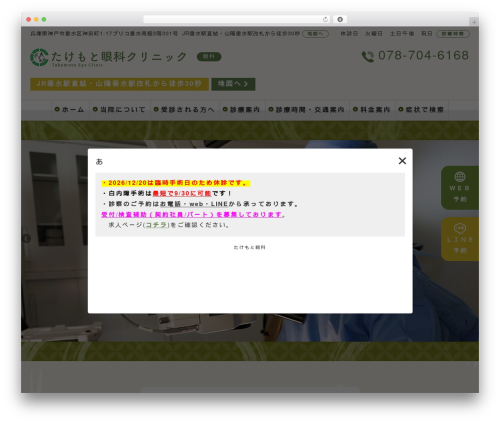Click the 2026/12/20 臨時手術日 highlighted notice

click(176, 183)
